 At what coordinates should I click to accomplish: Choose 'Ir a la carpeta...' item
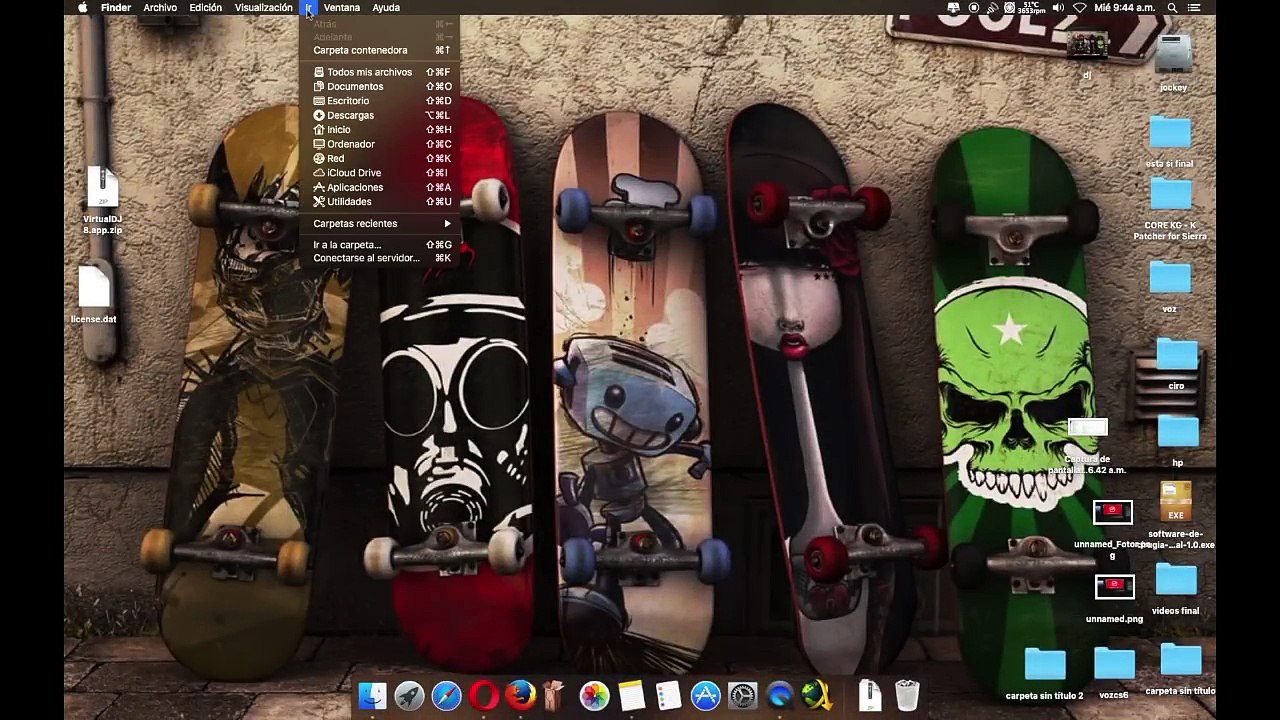(380, 244)
